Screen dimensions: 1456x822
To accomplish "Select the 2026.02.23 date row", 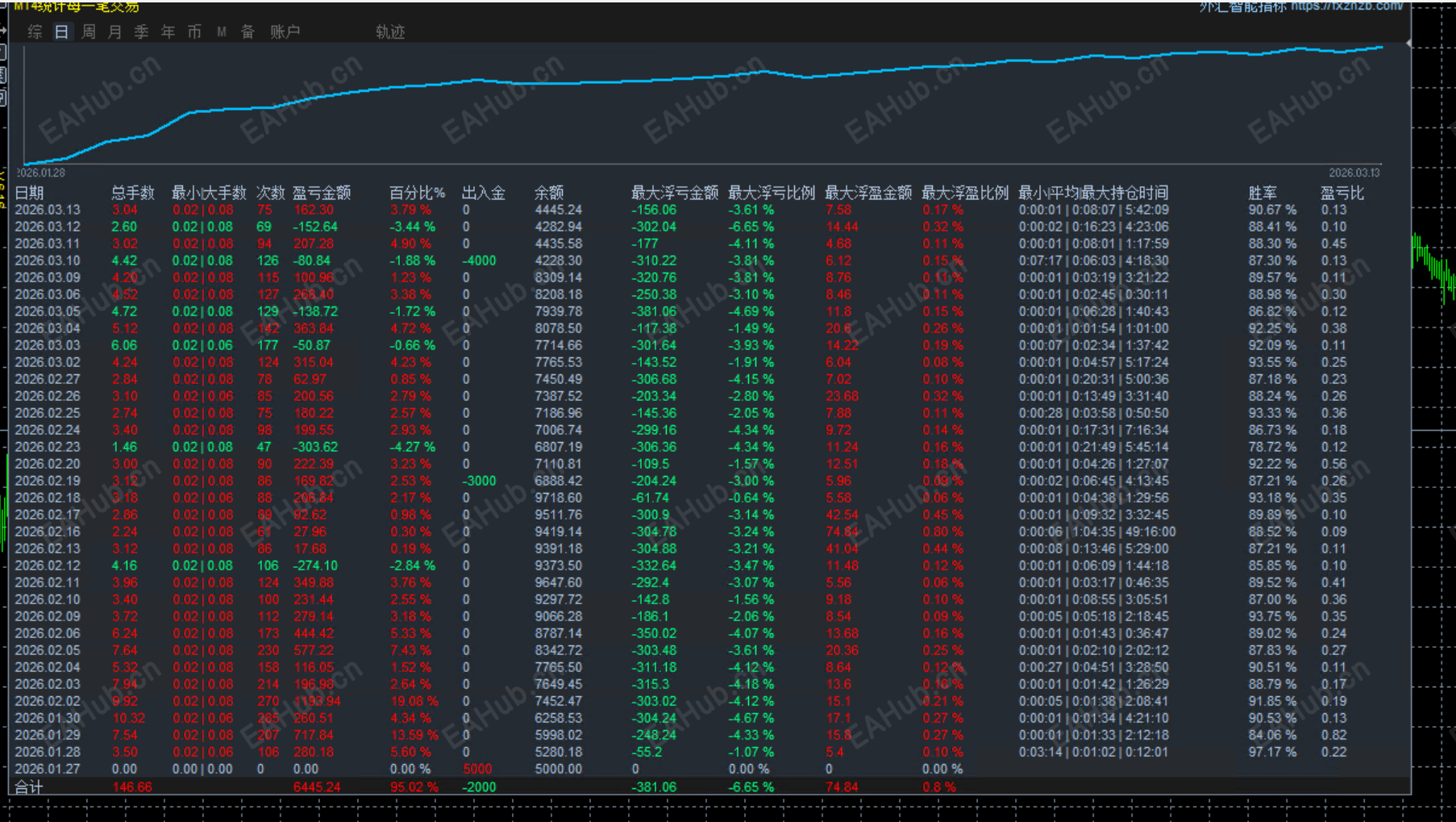I will [48, 447].
